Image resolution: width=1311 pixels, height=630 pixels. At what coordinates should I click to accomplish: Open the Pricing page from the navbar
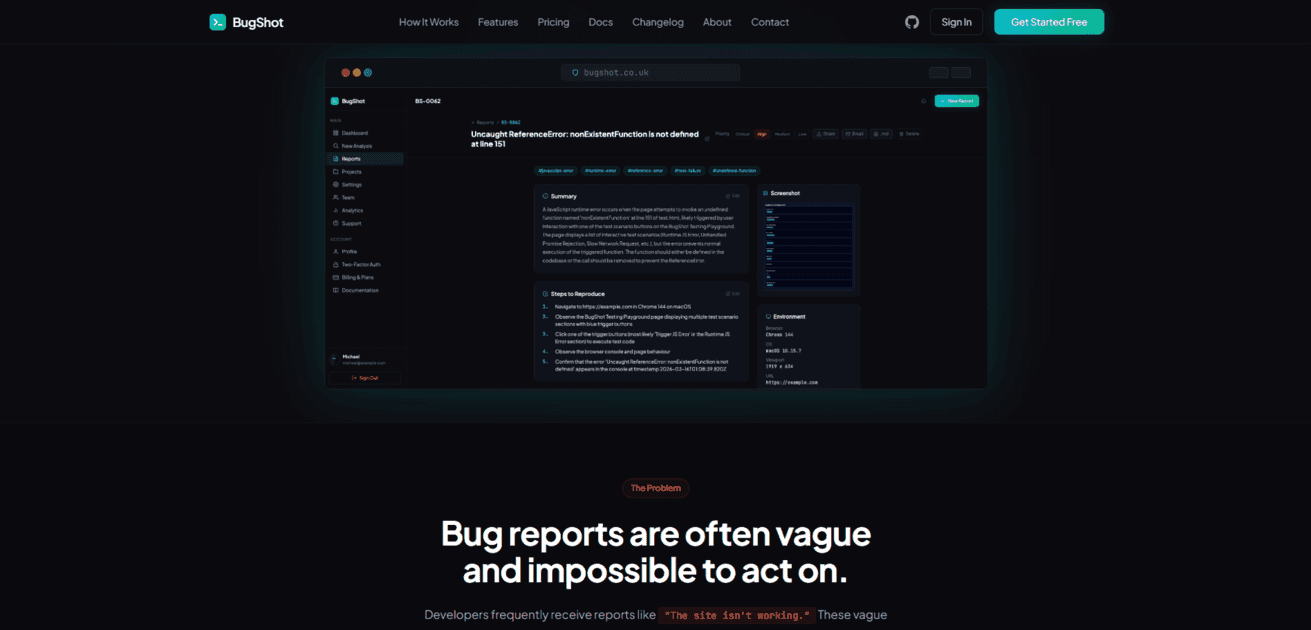click(x=553, y=21)
